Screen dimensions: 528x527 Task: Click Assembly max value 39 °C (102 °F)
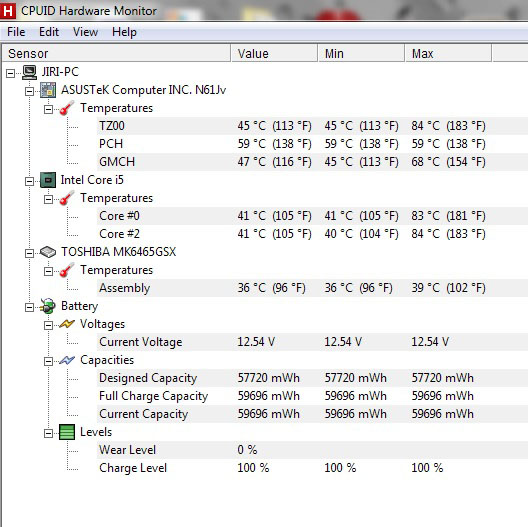(x=448, y=288)
